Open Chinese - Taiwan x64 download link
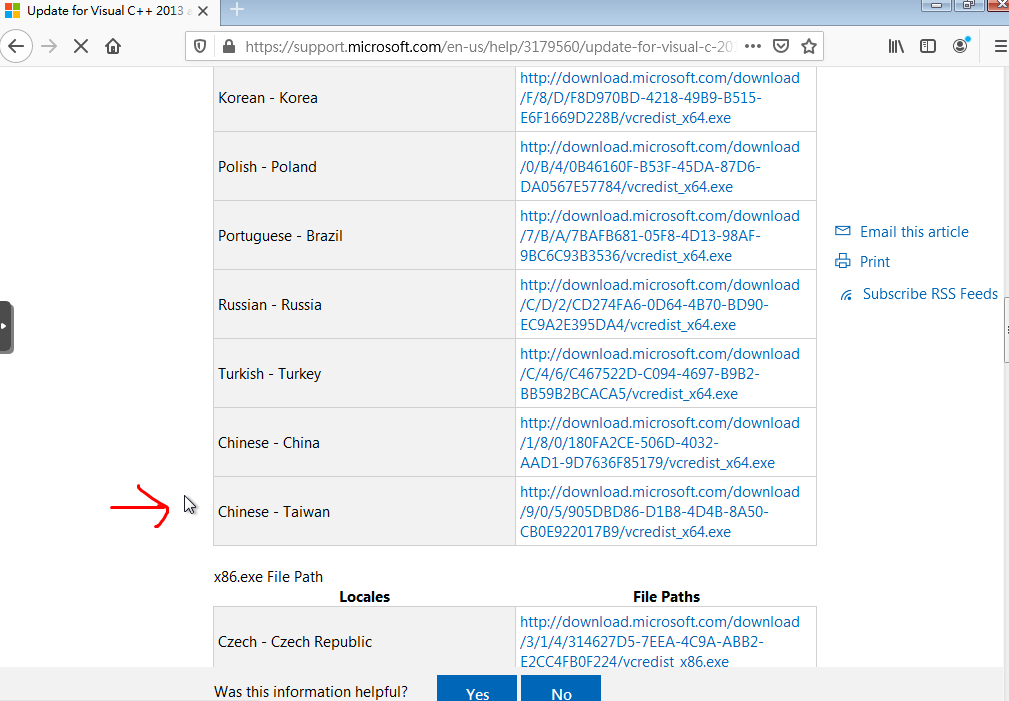1009x701 pixels. 660,512
